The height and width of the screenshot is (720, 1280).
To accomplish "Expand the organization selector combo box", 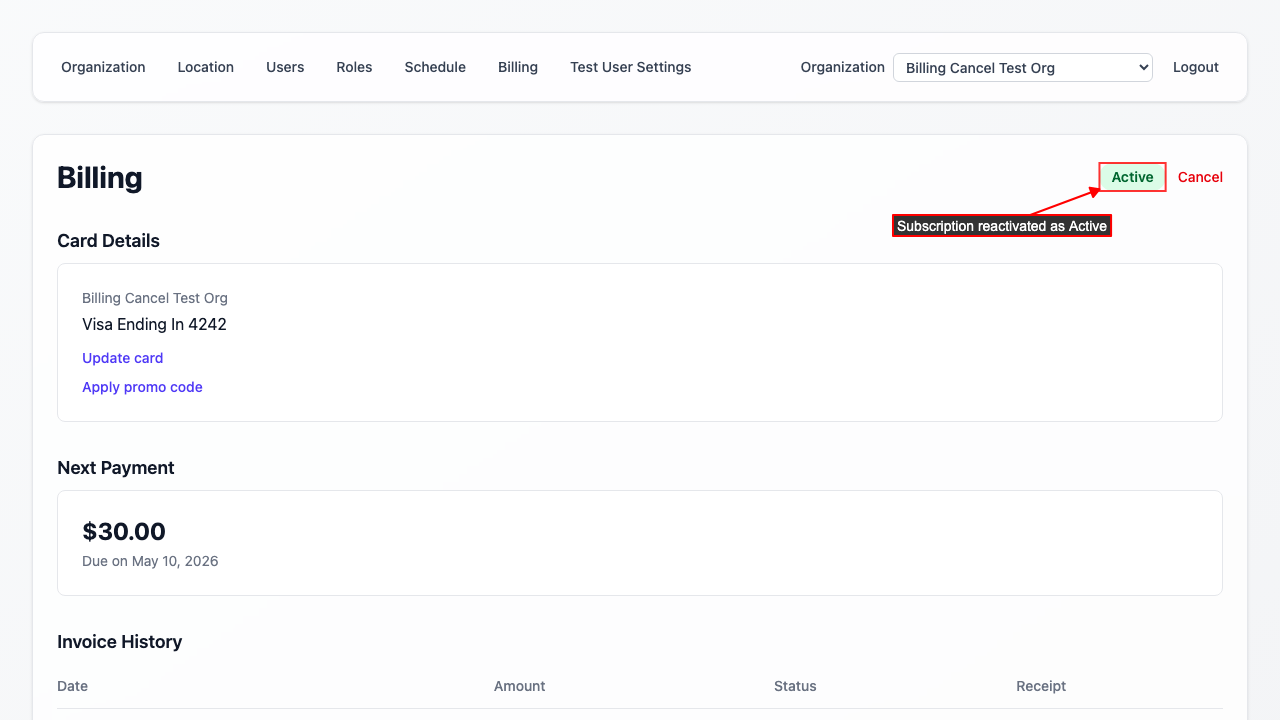I will pos(1022,67).
